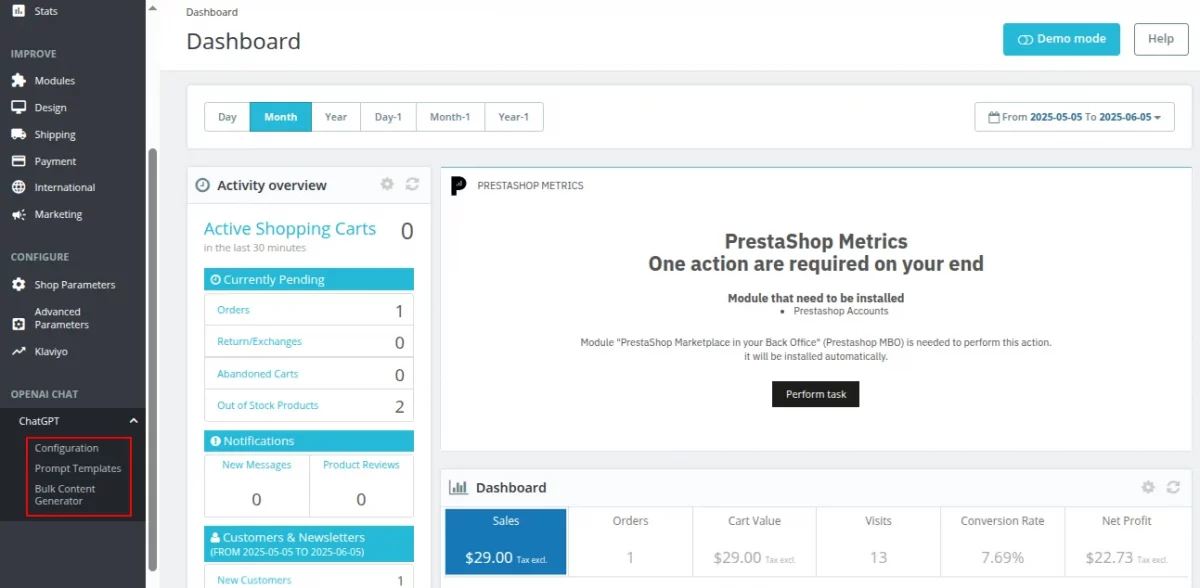Click the Marketing megaphone icon
The height and width of the screenshot is (588, 1200).
click(x=18, y=215)
